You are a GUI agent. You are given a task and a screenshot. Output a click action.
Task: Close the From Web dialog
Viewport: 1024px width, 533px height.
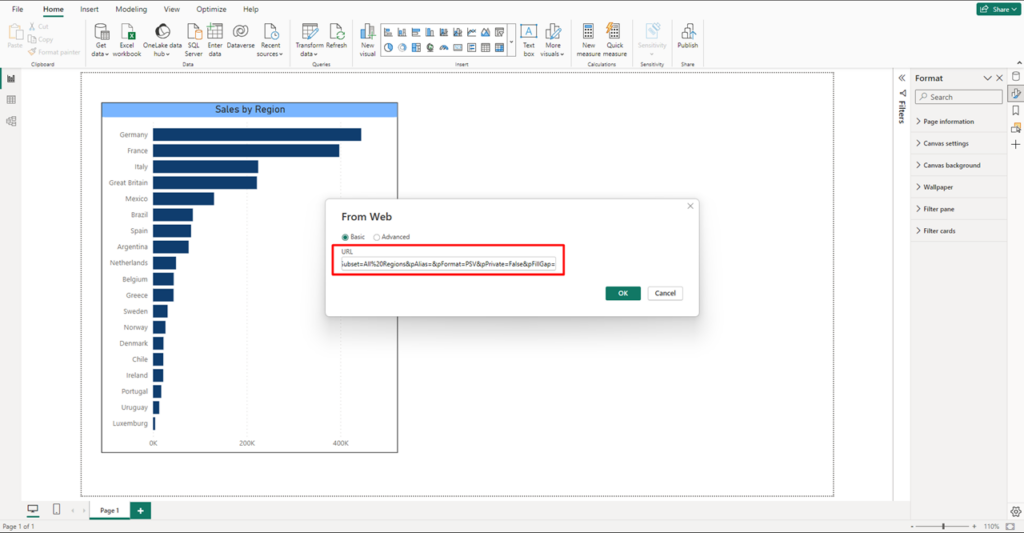pyautogui.click(x=690, y=206)
